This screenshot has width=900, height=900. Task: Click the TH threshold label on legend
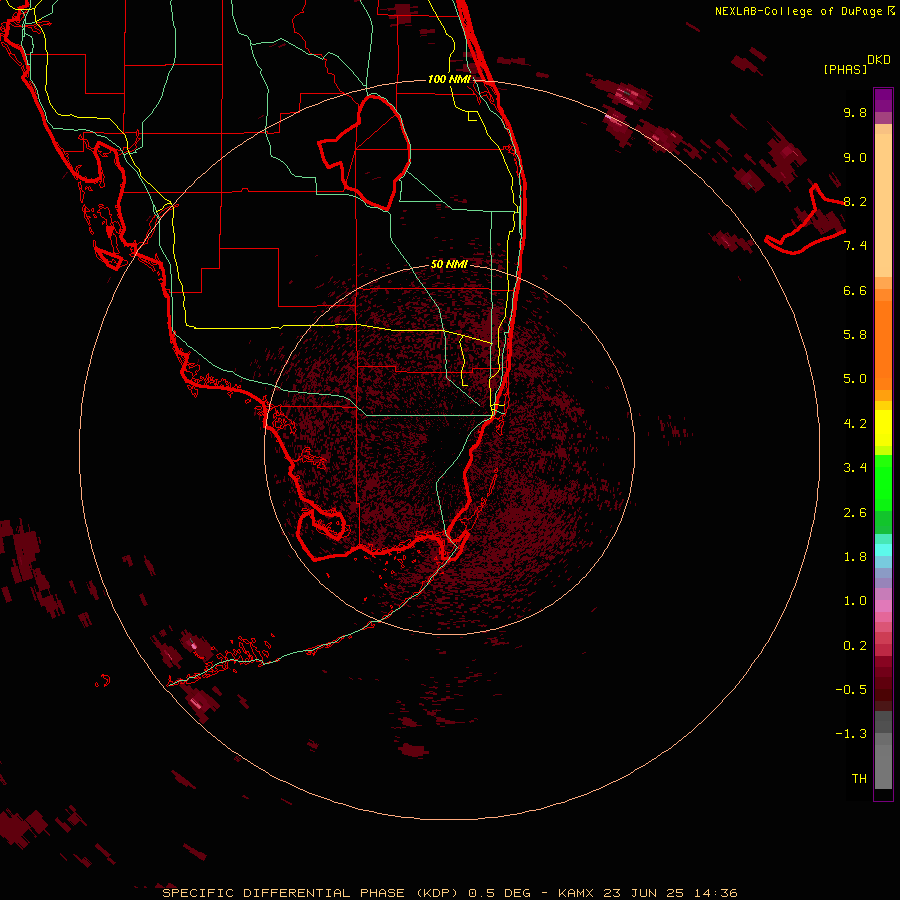pos(859,779)
